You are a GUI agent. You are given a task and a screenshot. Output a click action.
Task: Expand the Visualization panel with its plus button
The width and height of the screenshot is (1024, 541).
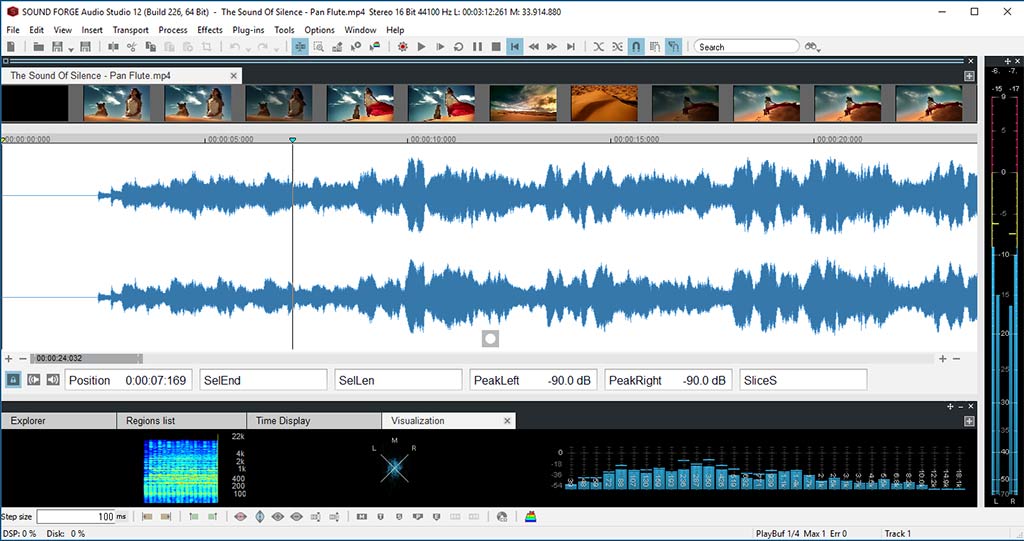969,421
